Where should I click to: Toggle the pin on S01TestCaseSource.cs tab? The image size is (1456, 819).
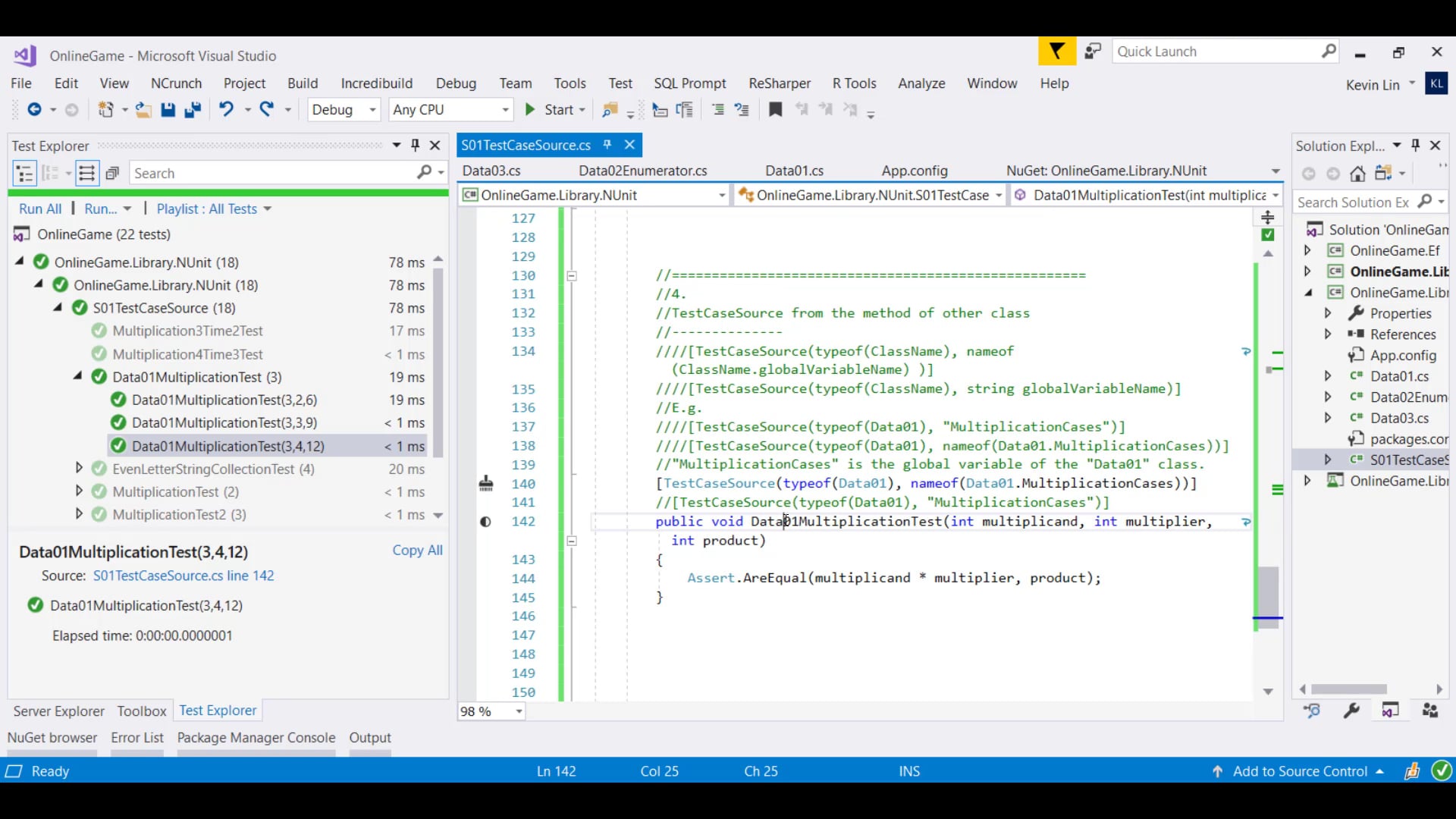607,145
